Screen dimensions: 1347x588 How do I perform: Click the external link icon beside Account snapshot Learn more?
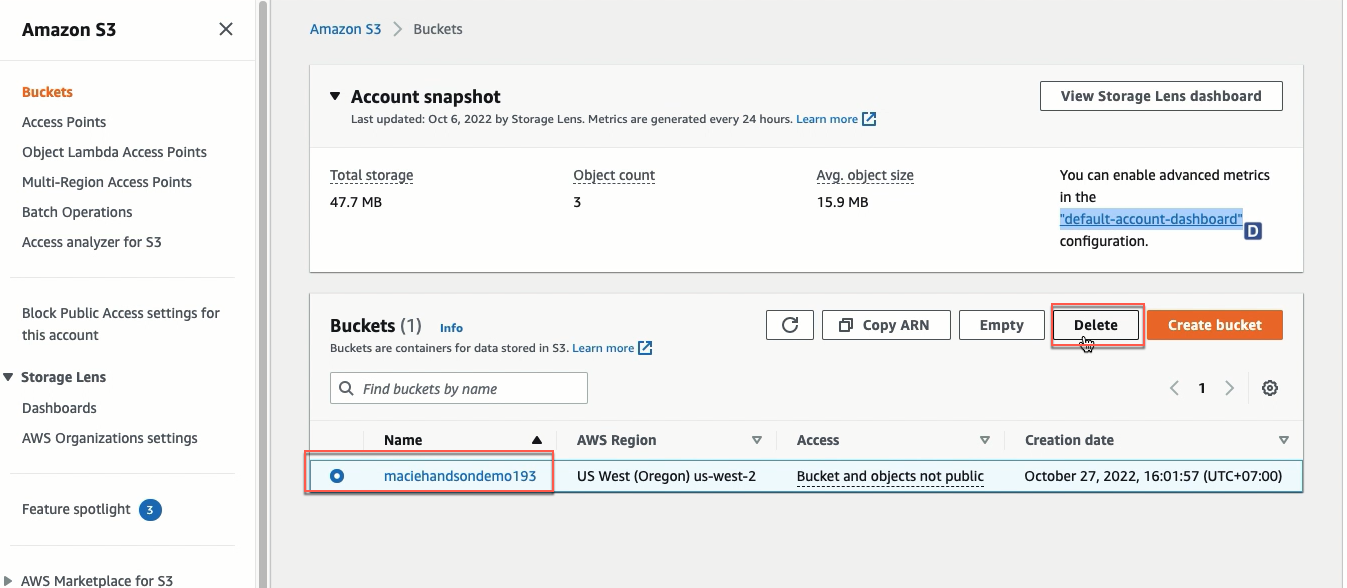869,119
